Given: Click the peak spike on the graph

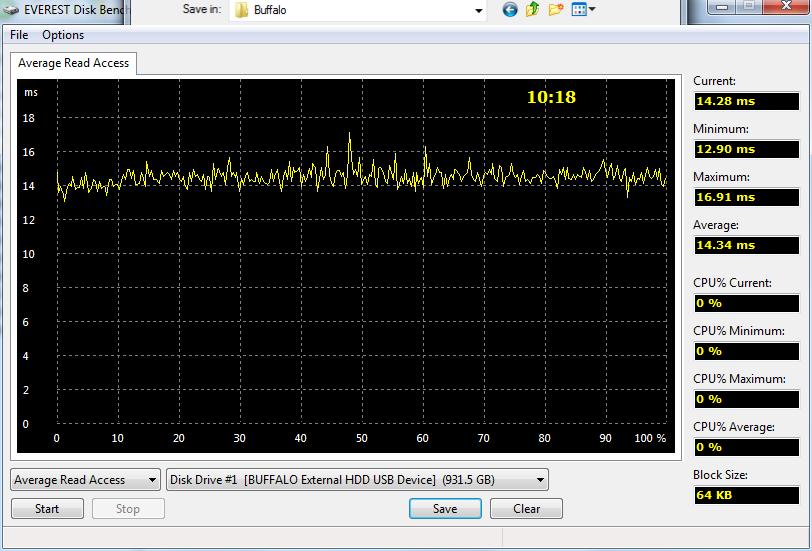Looking at the screenshot, I should tap(349, 135).
